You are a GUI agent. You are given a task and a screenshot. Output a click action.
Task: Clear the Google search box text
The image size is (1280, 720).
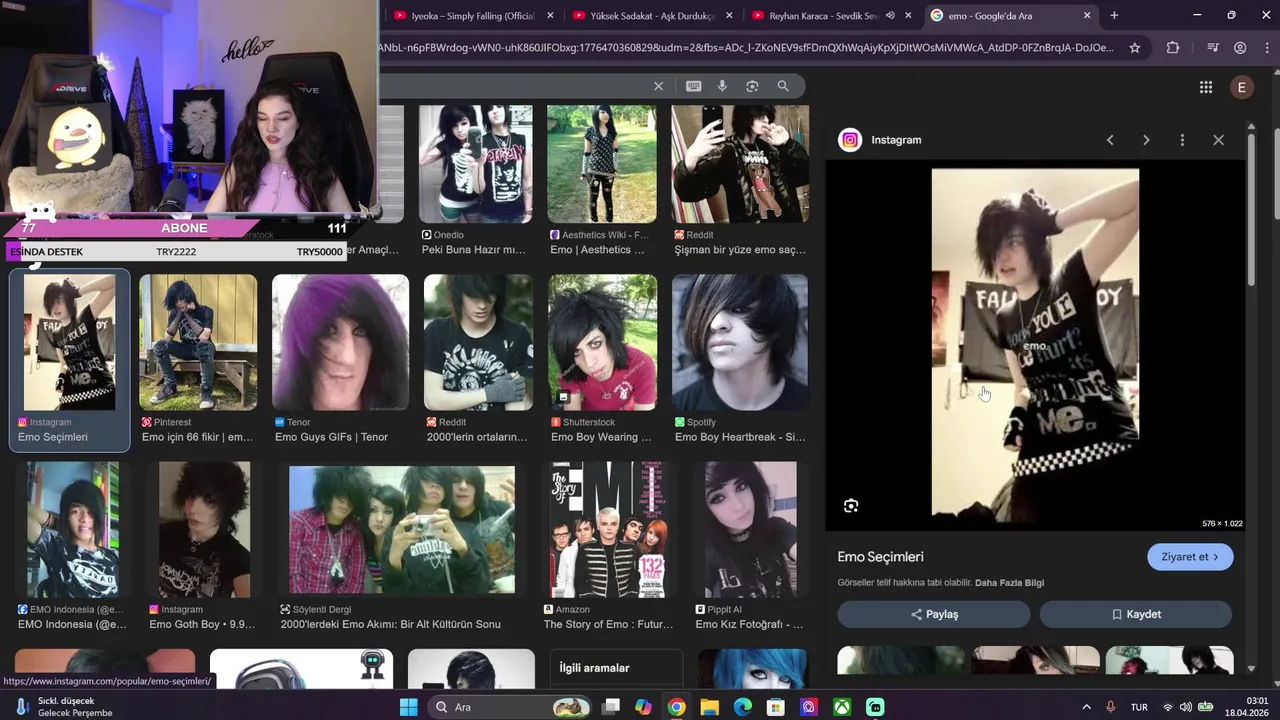click(x=658, y=86)
